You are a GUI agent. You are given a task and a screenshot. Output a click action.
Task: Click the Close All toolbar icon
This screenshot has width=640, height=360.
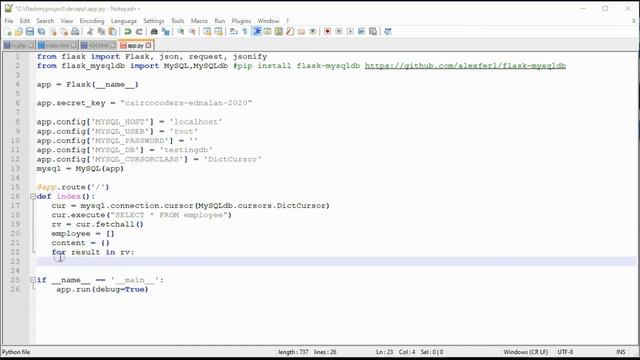64,31
